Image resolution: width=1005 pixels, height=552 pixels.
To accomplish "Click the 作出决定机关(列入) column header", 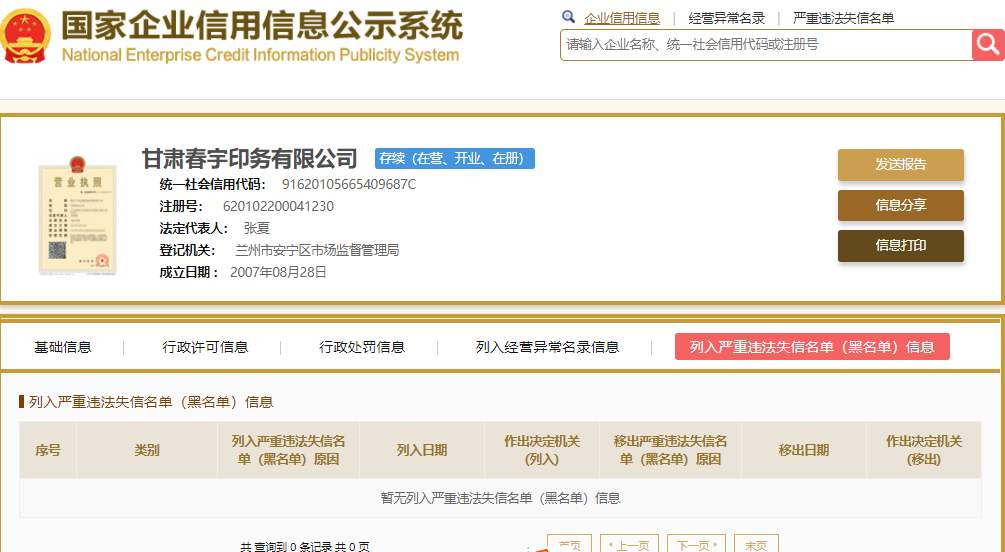I will [542, 450].
